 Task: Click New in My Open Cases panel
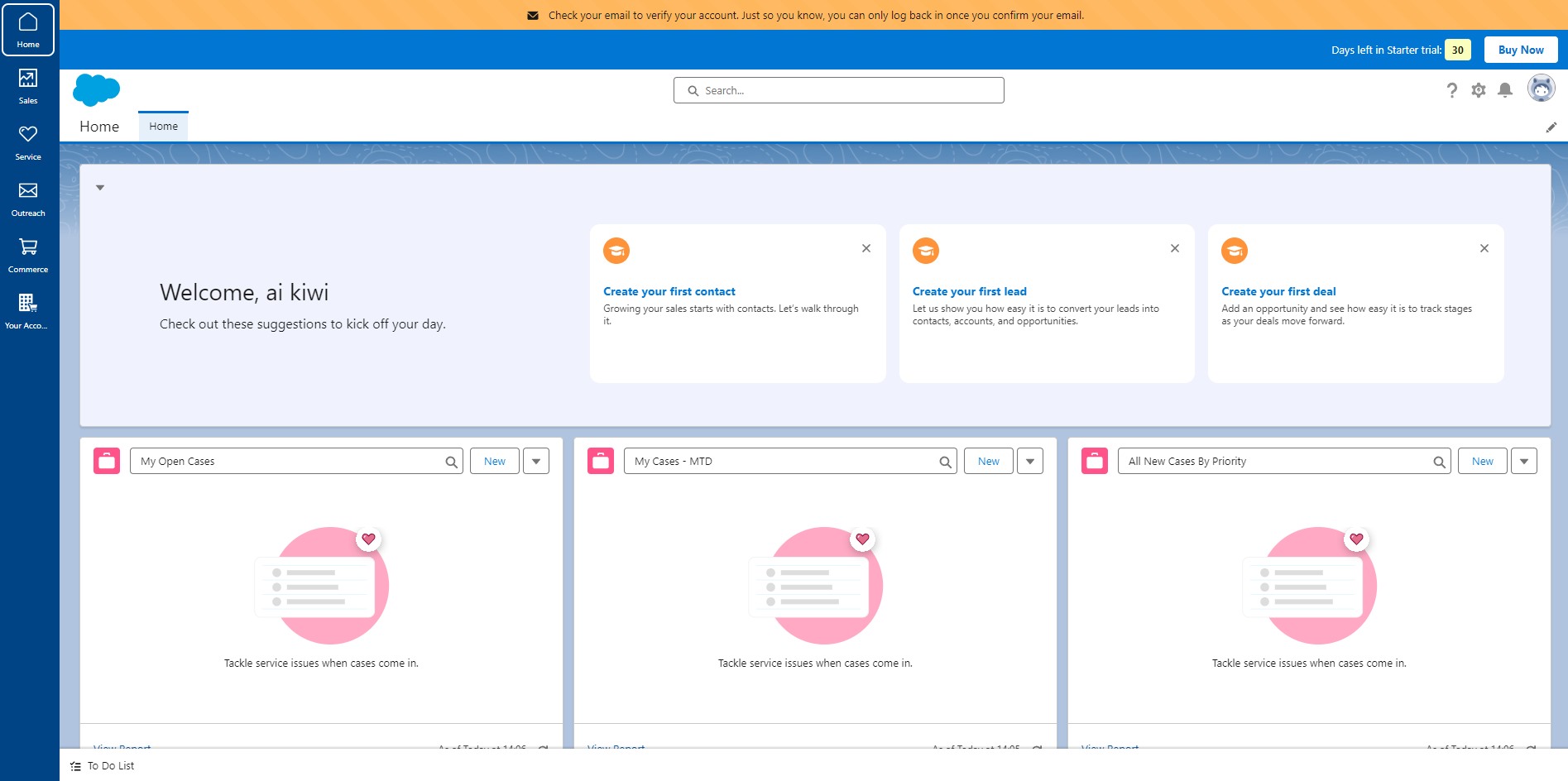click(495, 461)
